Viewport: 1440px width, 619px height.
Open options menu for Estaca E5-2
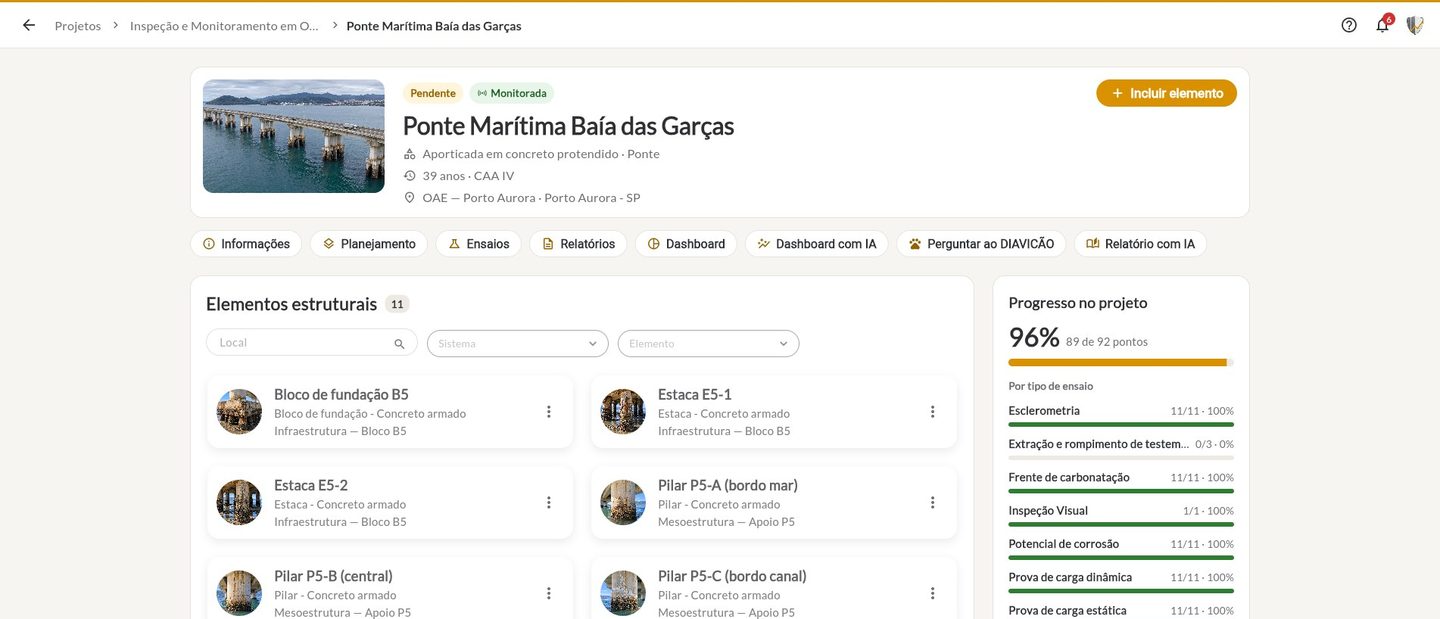click(548, 503)
